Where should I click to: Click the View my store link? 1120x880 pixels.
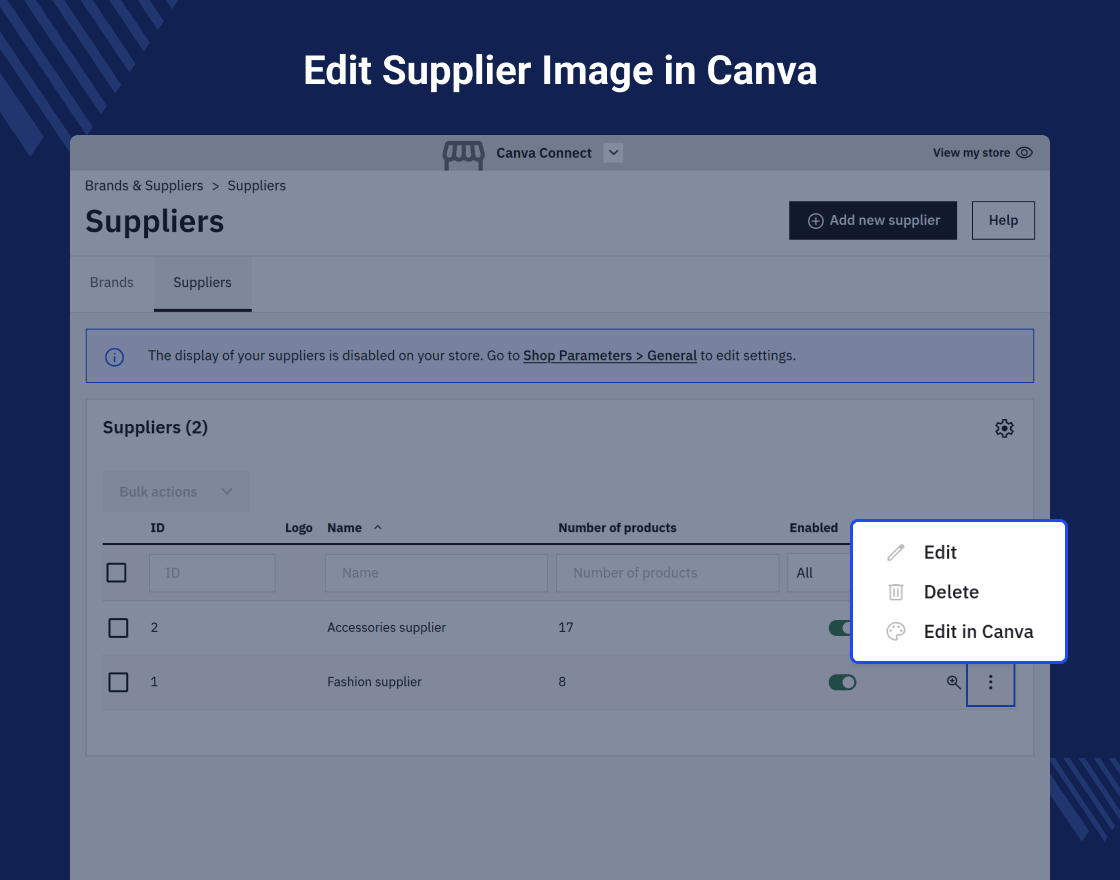point(971,153)
